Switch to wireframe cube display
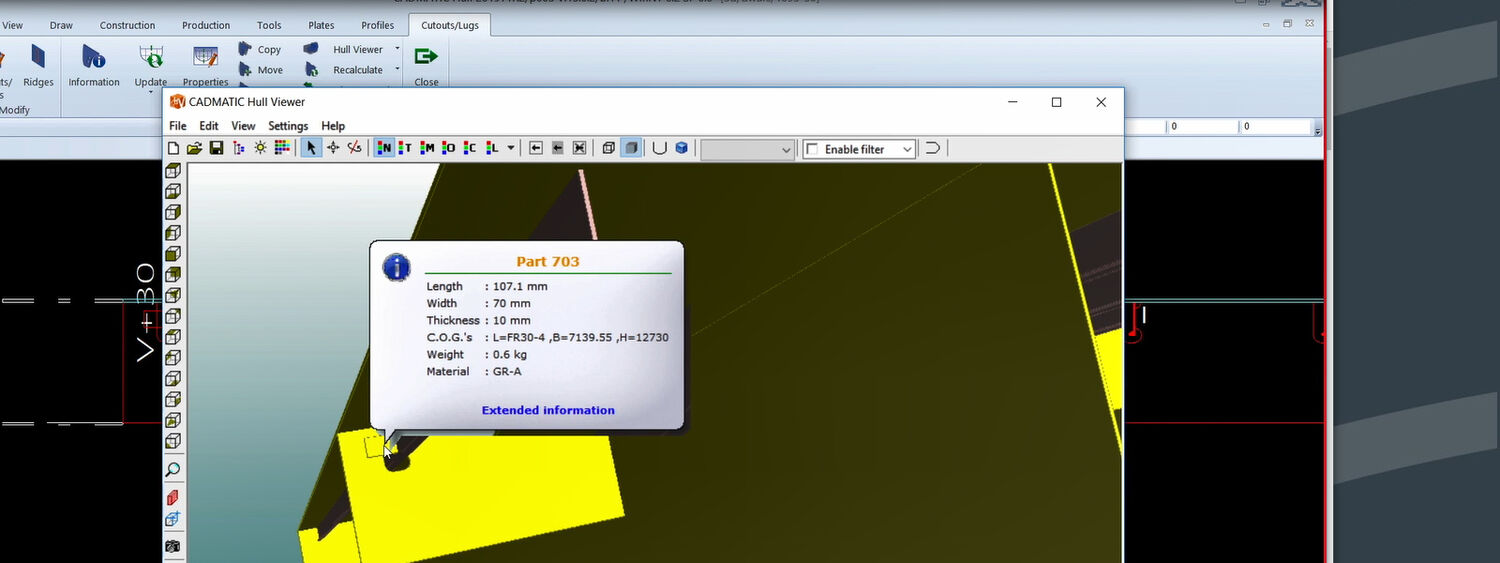This screenshot has width=1500, height=563. pos(609,148)
